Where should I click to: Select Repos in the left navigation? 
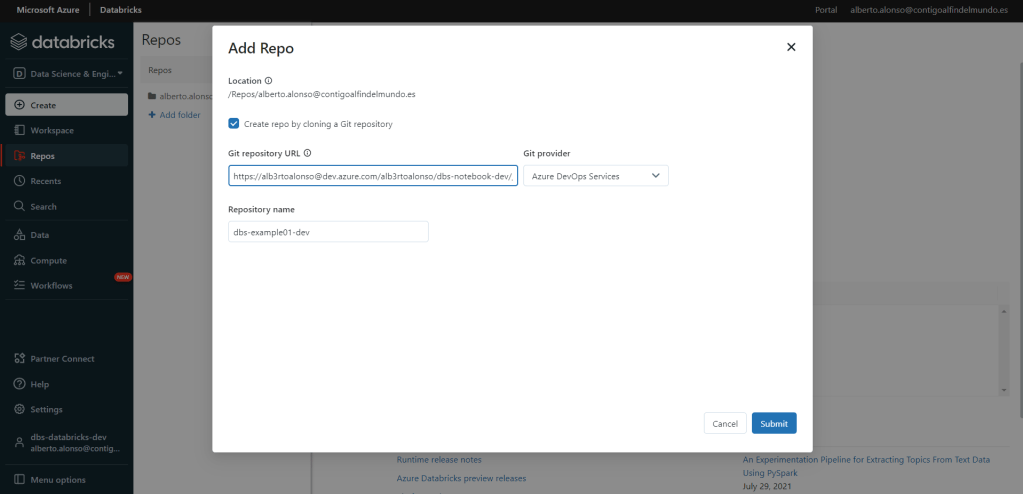[42, 156]
